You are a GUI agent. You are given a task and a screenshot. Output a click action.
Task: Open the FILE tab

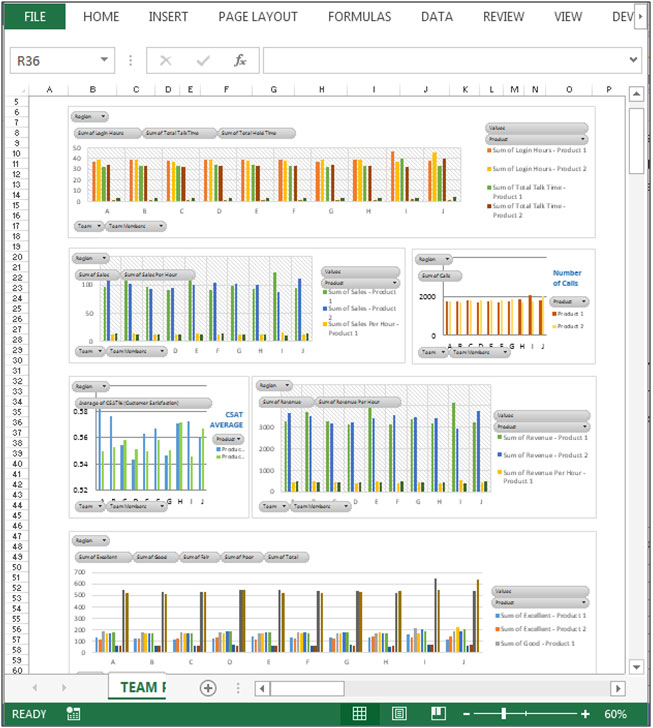[x=35, y=17]
